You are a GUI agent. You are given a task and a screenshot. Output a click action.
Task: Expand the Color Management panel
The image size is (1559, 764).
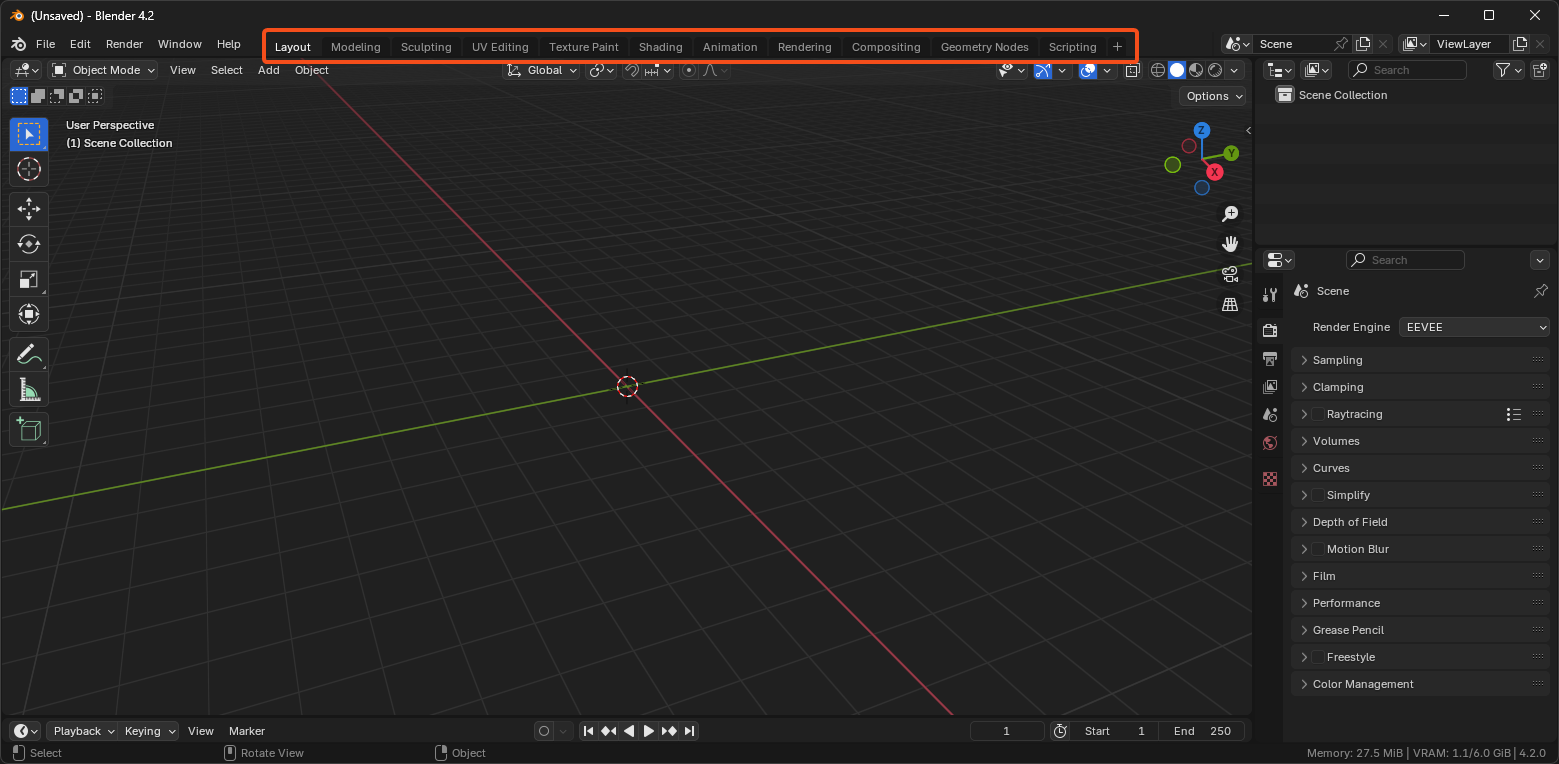pyautogui.click(x=1420, y=684)
